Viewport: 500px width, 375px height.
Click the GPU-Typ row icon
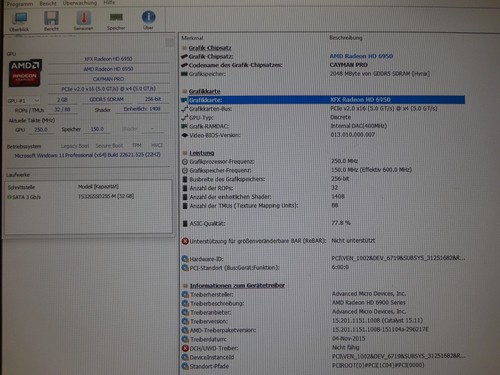pyautogui.click(x=185, y=117)
